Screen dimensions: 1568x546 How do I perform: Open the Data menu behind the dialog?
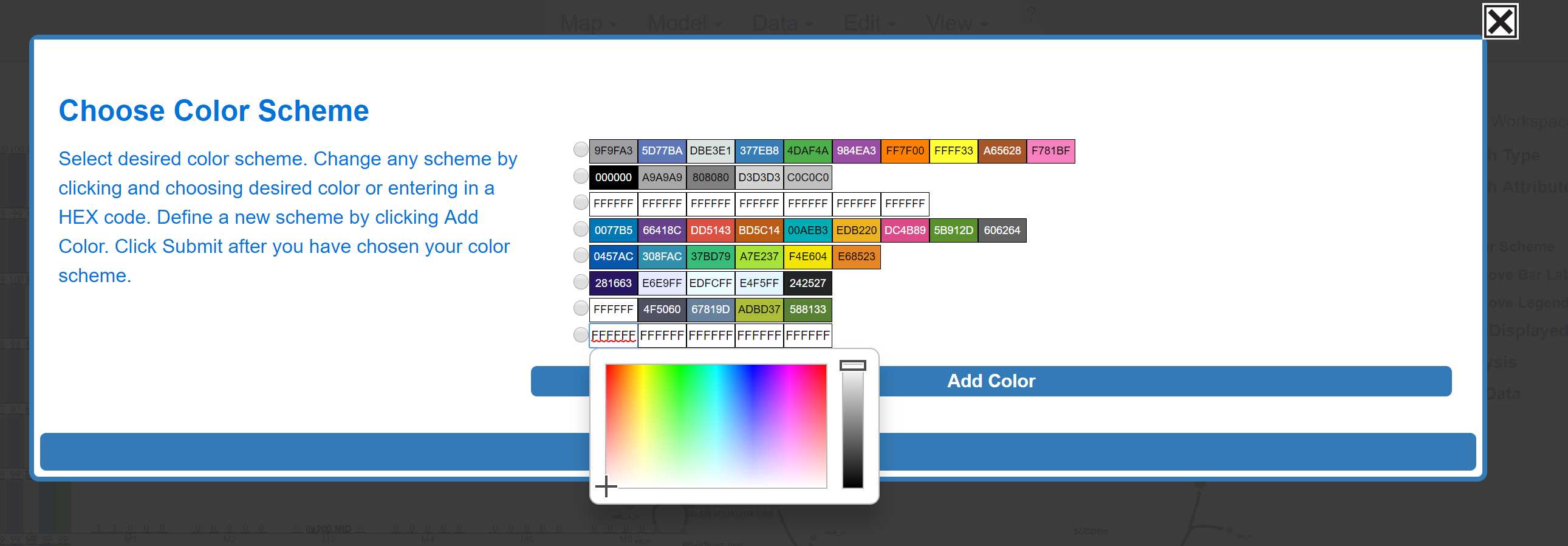tap(782, 23)
